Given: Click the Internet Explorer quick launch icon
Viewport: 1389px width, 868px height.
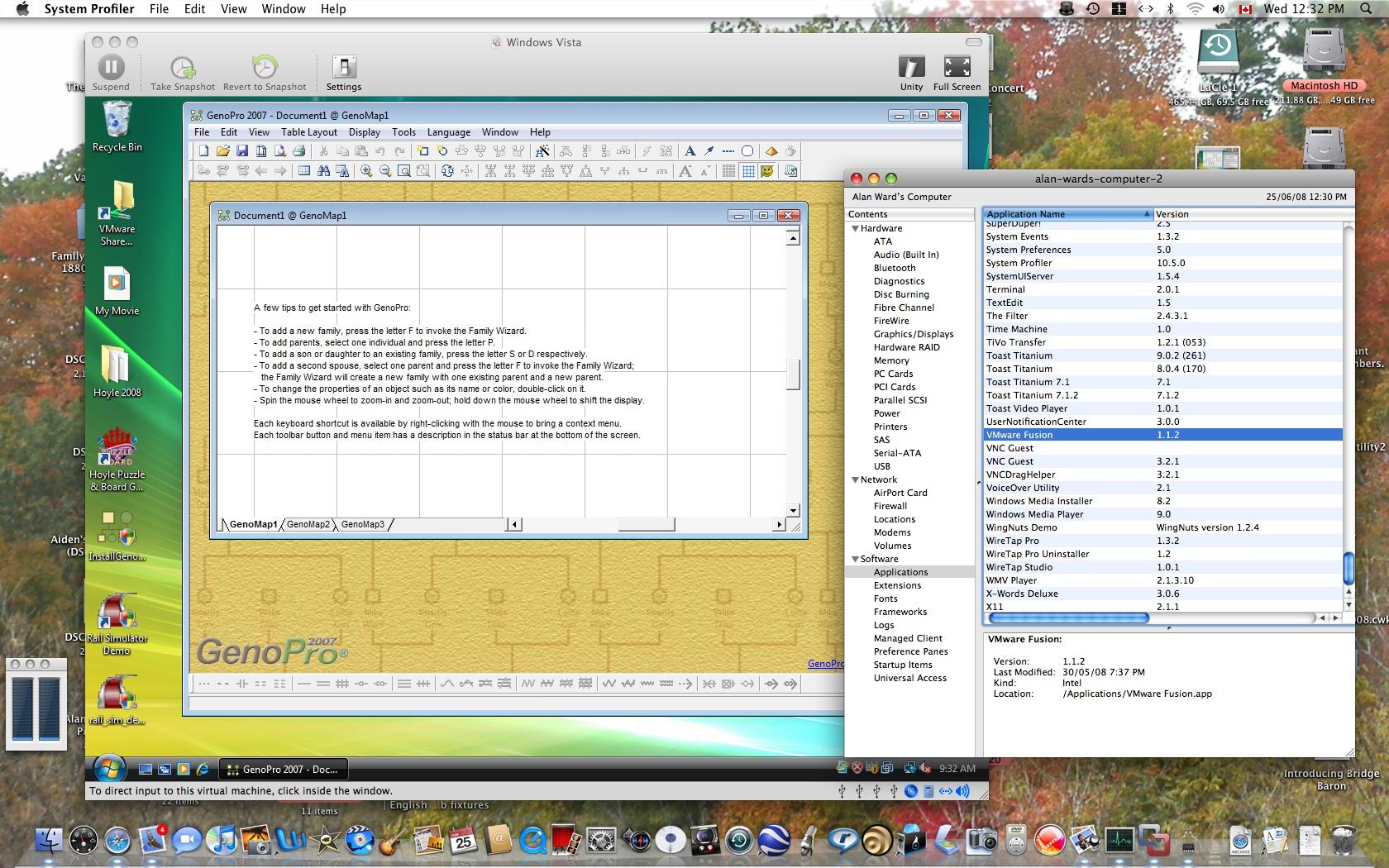Looking at the screenshot, I should tap(203, 769).
